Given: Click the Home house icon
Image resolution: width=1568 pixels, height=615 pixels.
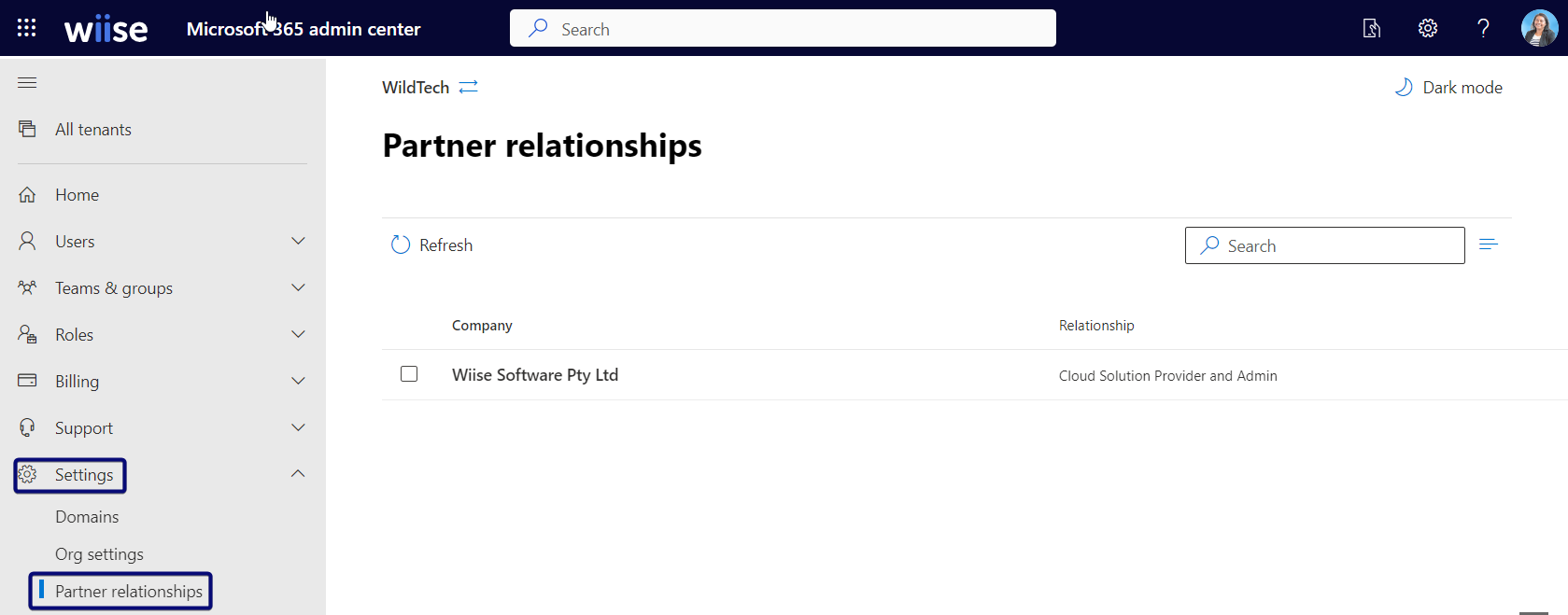Looking at the screenshot, I should pyautogui.click(x=27, y=194).
